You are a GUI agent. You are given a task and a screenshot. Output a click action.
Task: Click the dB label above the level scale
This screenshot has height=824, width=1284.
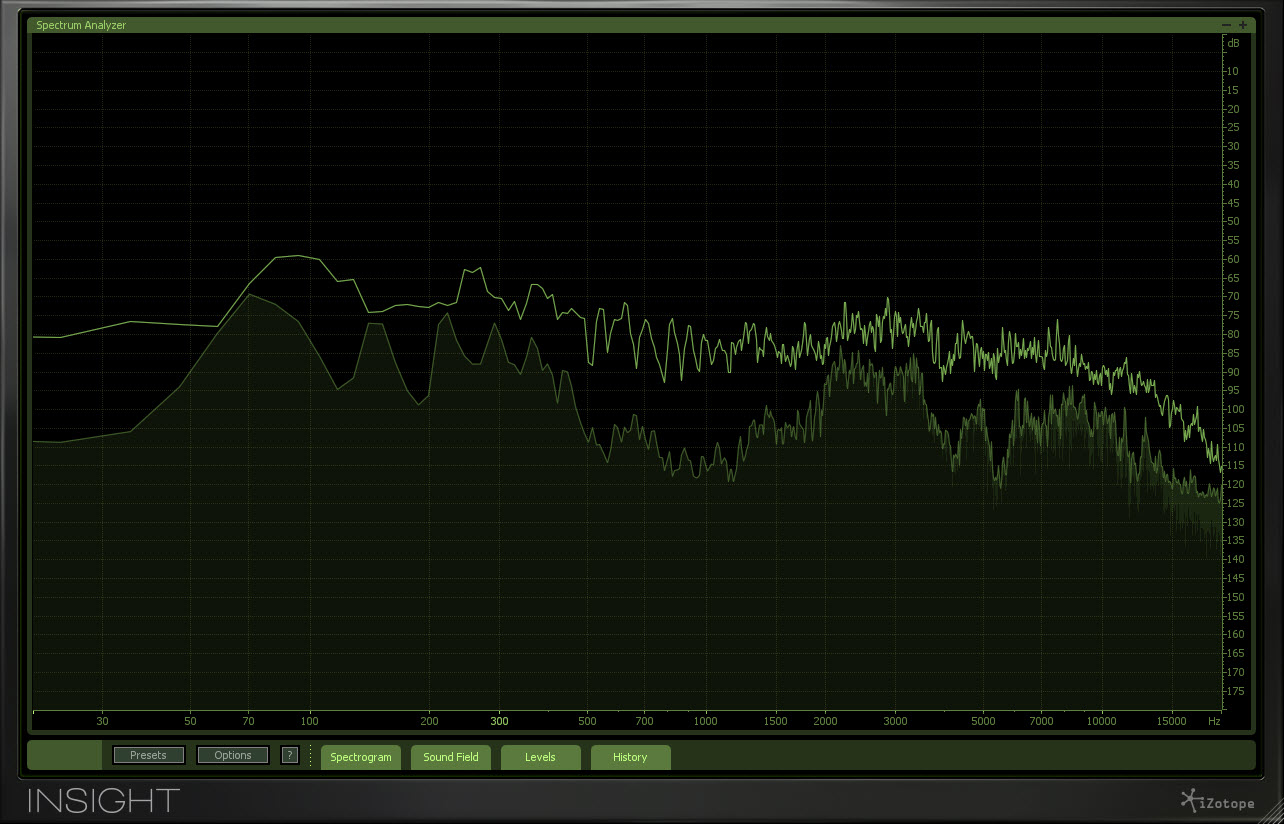pos(1232,43)
